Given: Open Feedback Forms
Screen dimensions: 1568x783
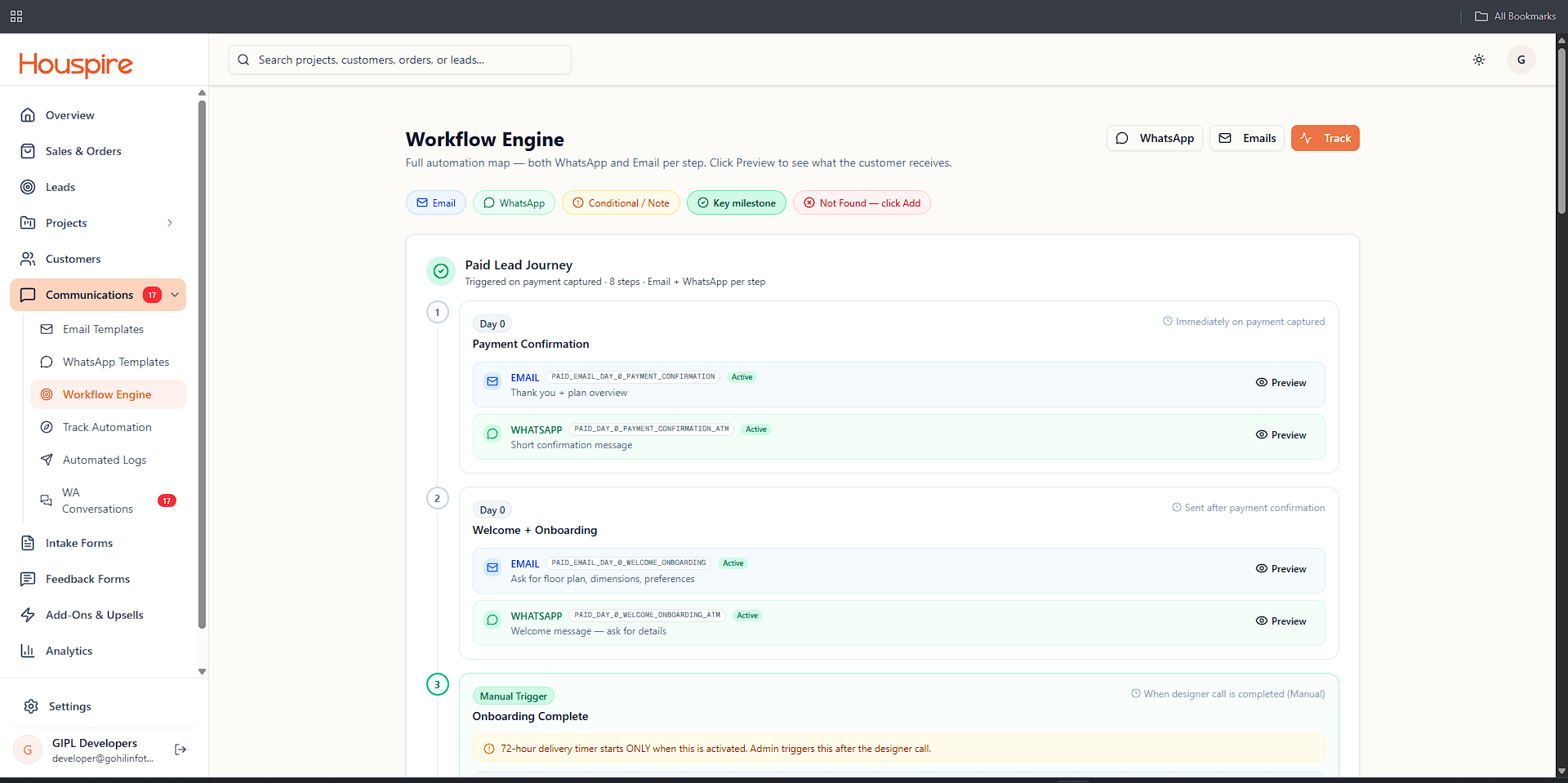Looking at the screenshot, I should [x=98, y=579].
